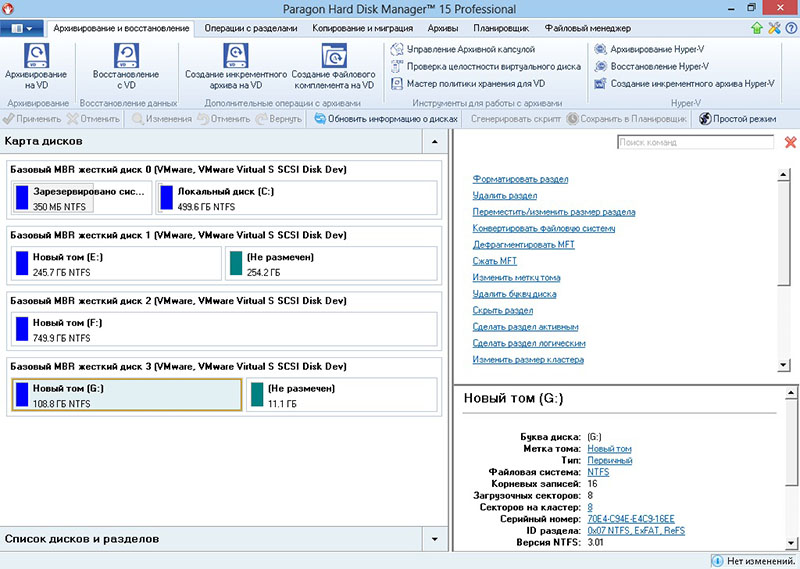Open the main application menu dropdown
Viewport: 800px width, 569px height.
point(23,29)
